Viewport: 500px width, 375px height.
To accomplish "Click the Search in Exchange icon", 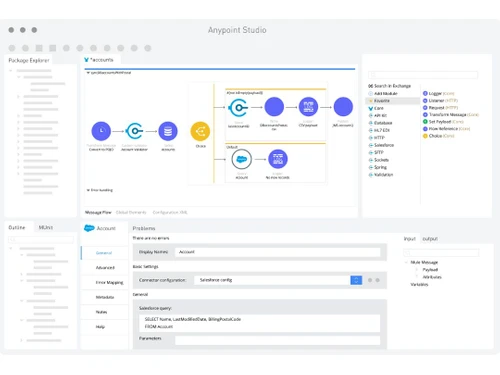I will (370, 86).
